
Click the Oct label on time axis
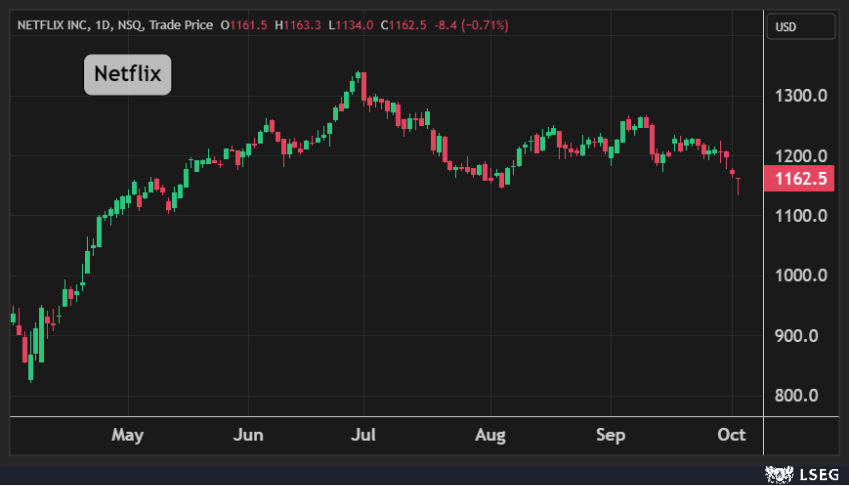732,435
